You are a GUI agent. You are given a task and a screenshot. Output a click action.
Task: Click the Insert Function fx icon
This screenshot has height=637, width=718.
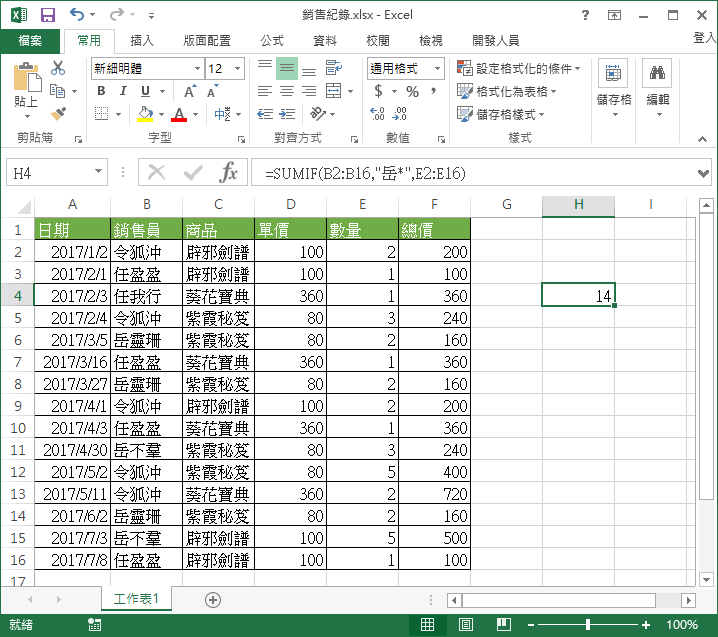(229, 172)
